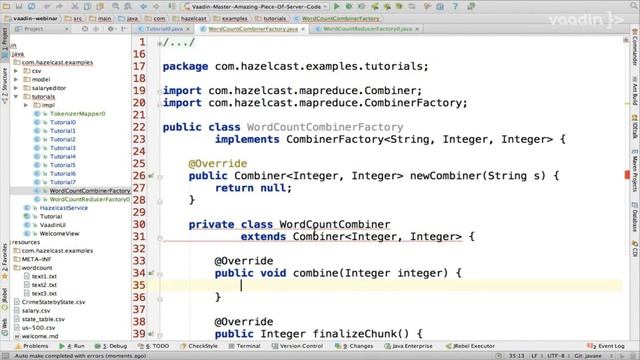Screen dimensions: 640x360
Task: Click the Collapse All icon in Project panel
Action: [96, 29]
